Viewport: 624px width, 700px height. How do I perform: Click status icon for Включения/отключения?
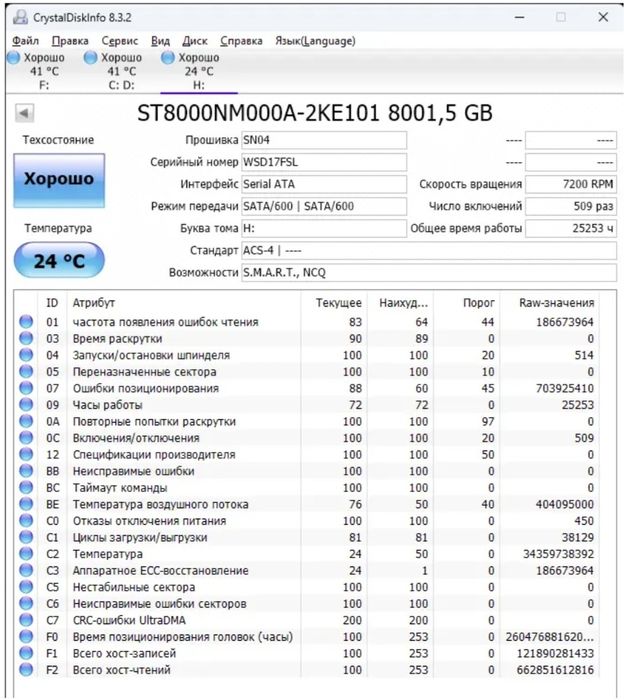click(x=26, y=438)
